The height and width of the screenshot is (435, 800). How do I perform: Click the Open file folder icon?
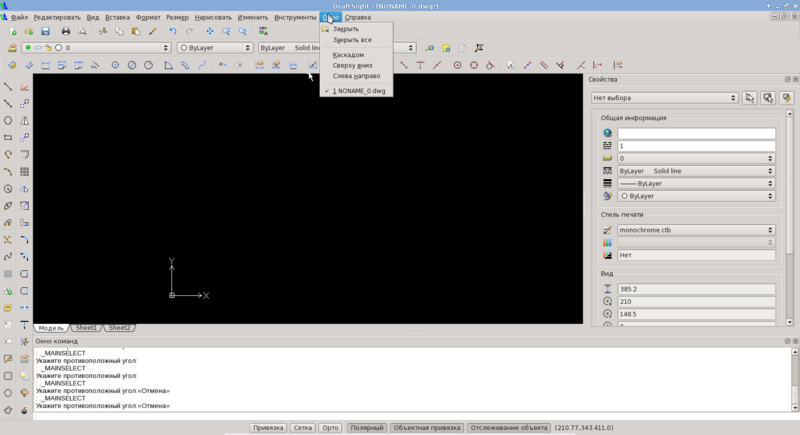[29, 31]
